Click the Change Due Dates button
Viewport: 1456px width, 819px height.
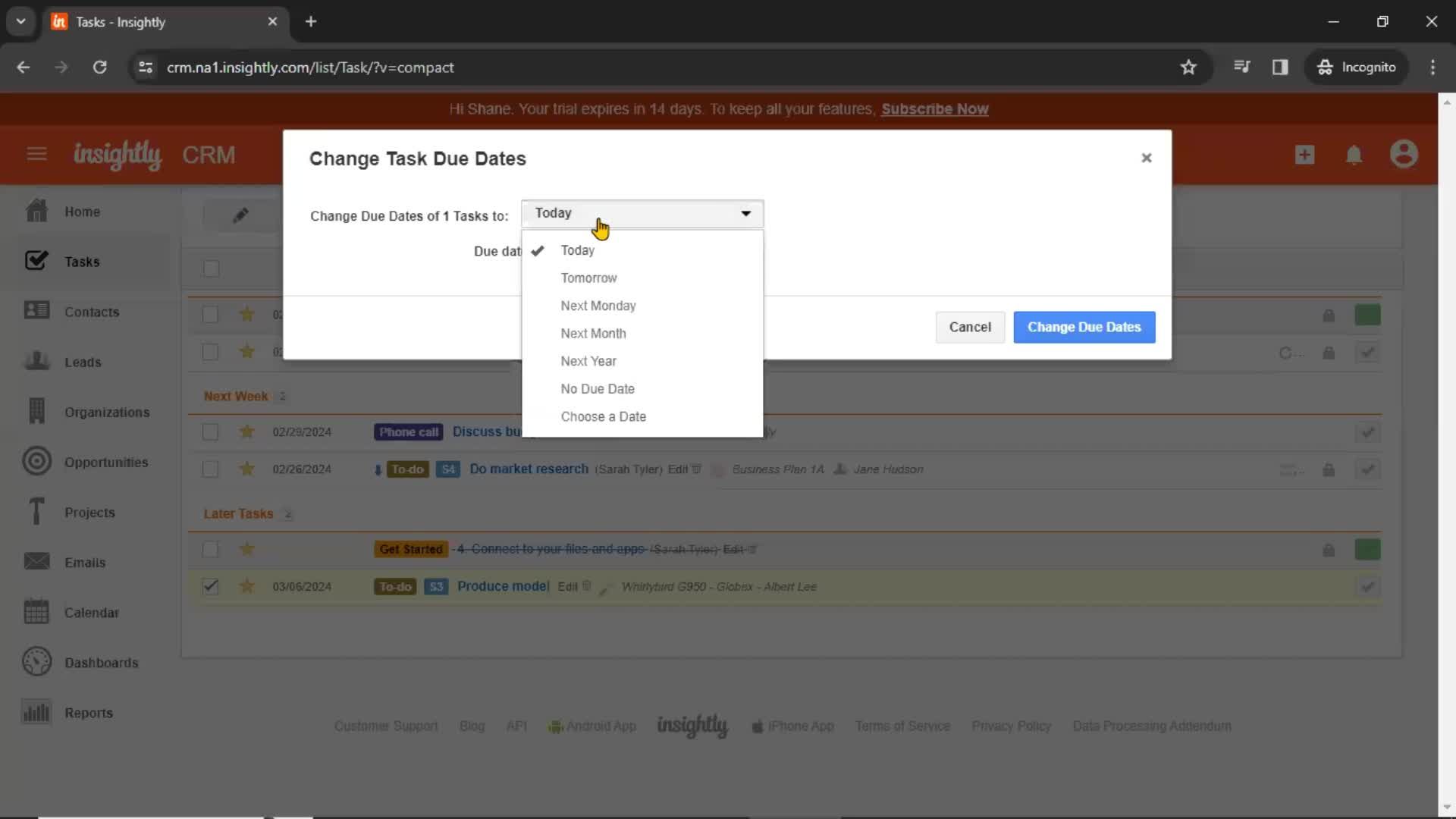tap(1084, 326)
